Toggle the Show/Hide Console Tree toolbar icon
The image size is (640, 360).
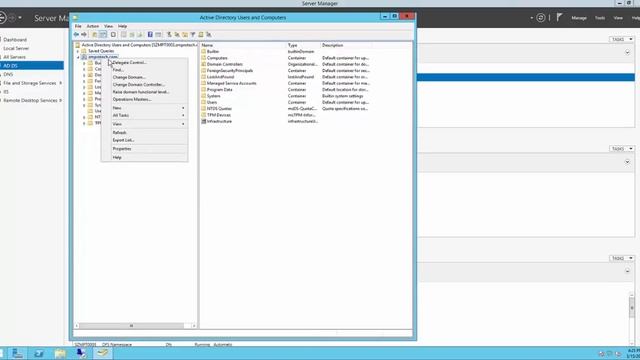pos(103,35)
